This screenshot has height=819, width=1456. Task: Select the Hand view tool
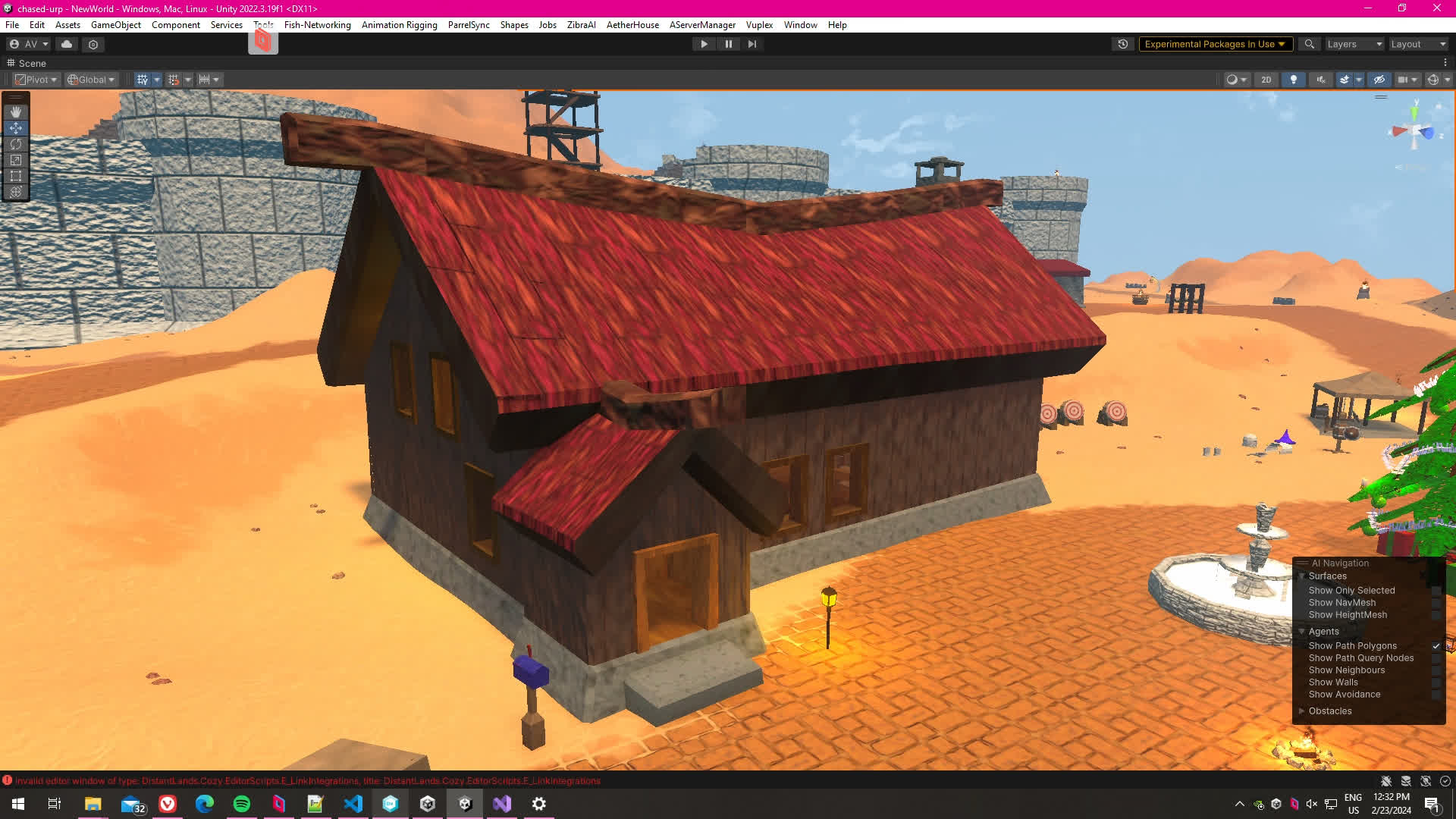(16, 112)
